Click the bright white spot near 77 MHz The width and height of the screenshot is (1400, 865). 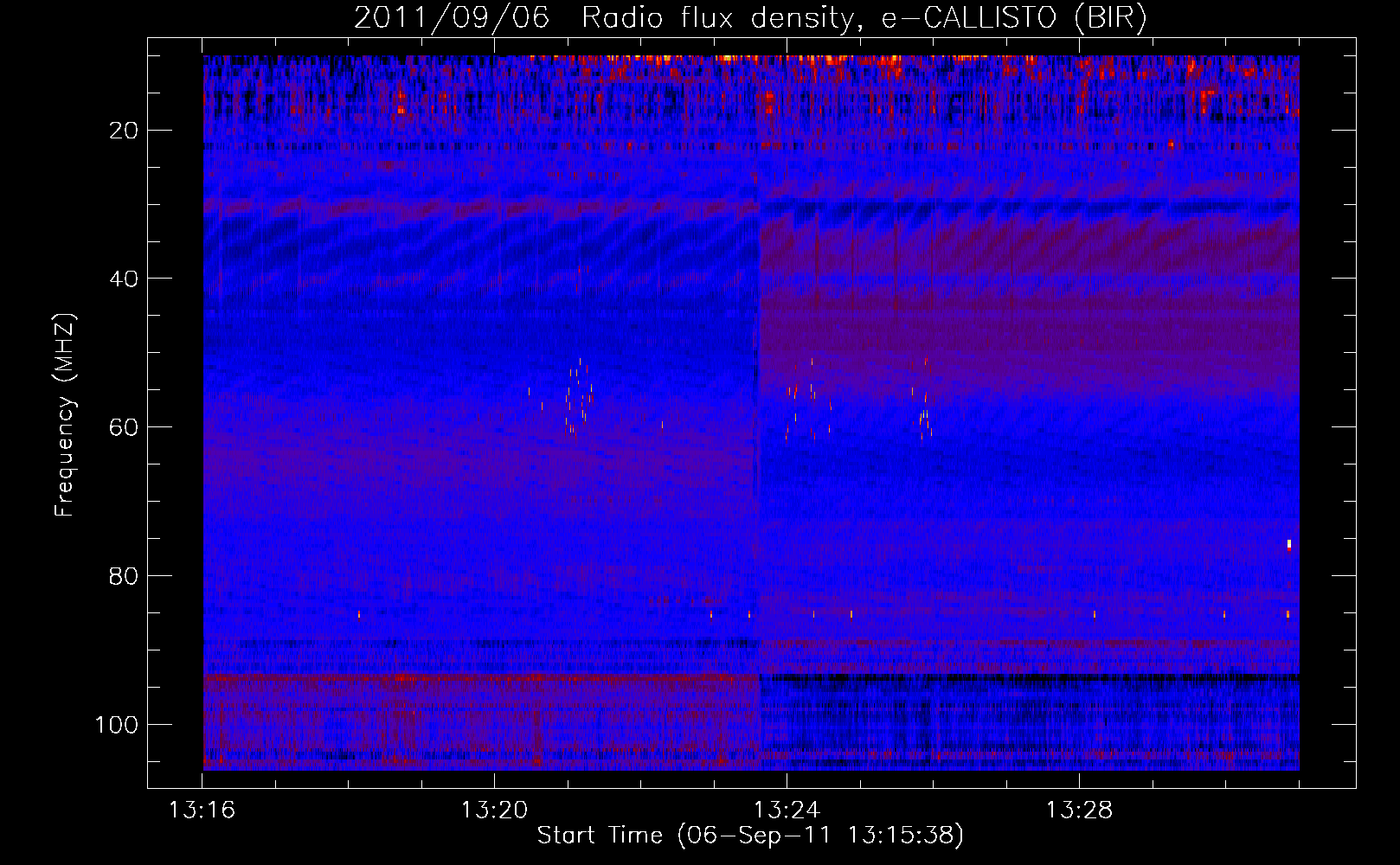tap(1288, 543)
